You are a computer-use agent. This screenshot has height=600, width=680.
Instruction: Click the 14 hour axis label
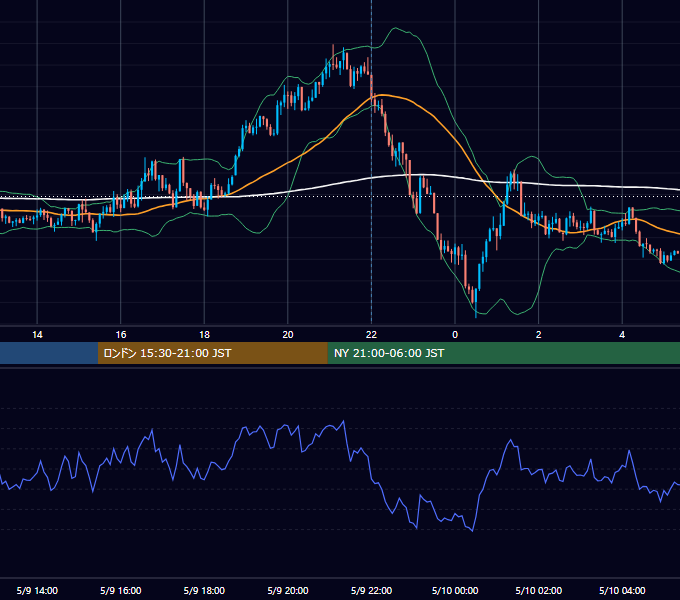pos(37,335)
